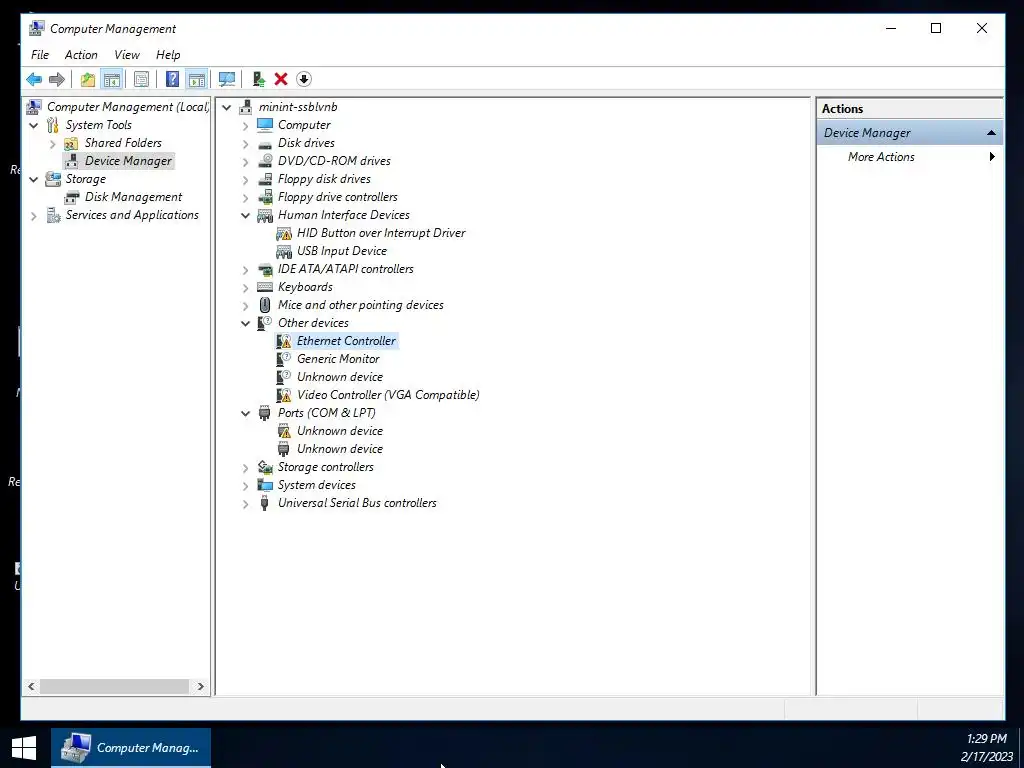Click the blue Help question mark icon
Screen dimensions: 1024x768
pos(172,80)
